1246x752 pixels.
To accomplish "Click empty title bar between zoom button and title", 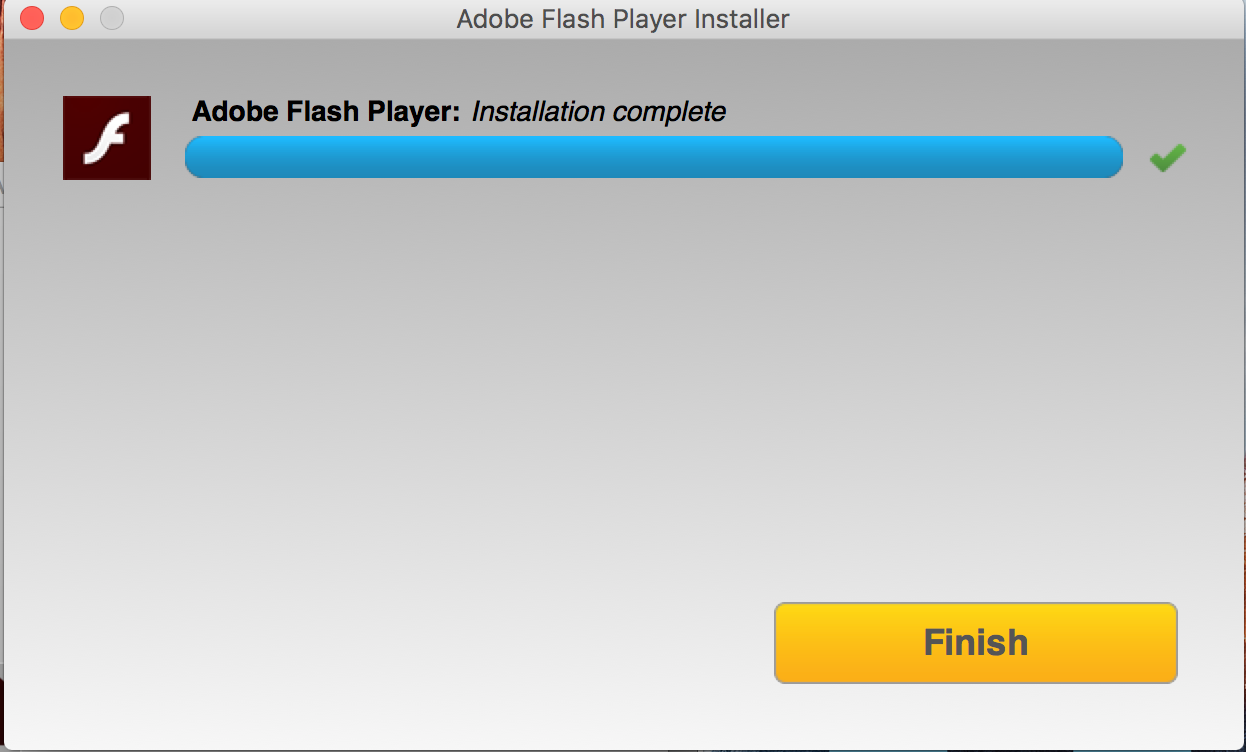I will [x=280, y=19].
